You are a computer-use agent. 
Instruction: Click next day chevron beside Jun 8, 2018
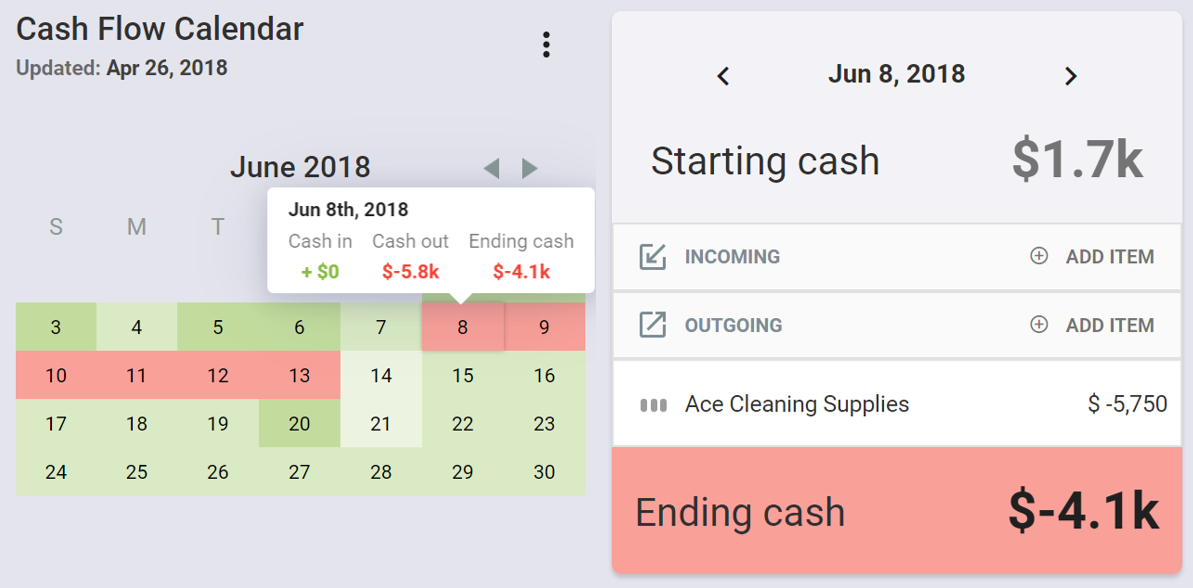click(x=1071, y=76)
